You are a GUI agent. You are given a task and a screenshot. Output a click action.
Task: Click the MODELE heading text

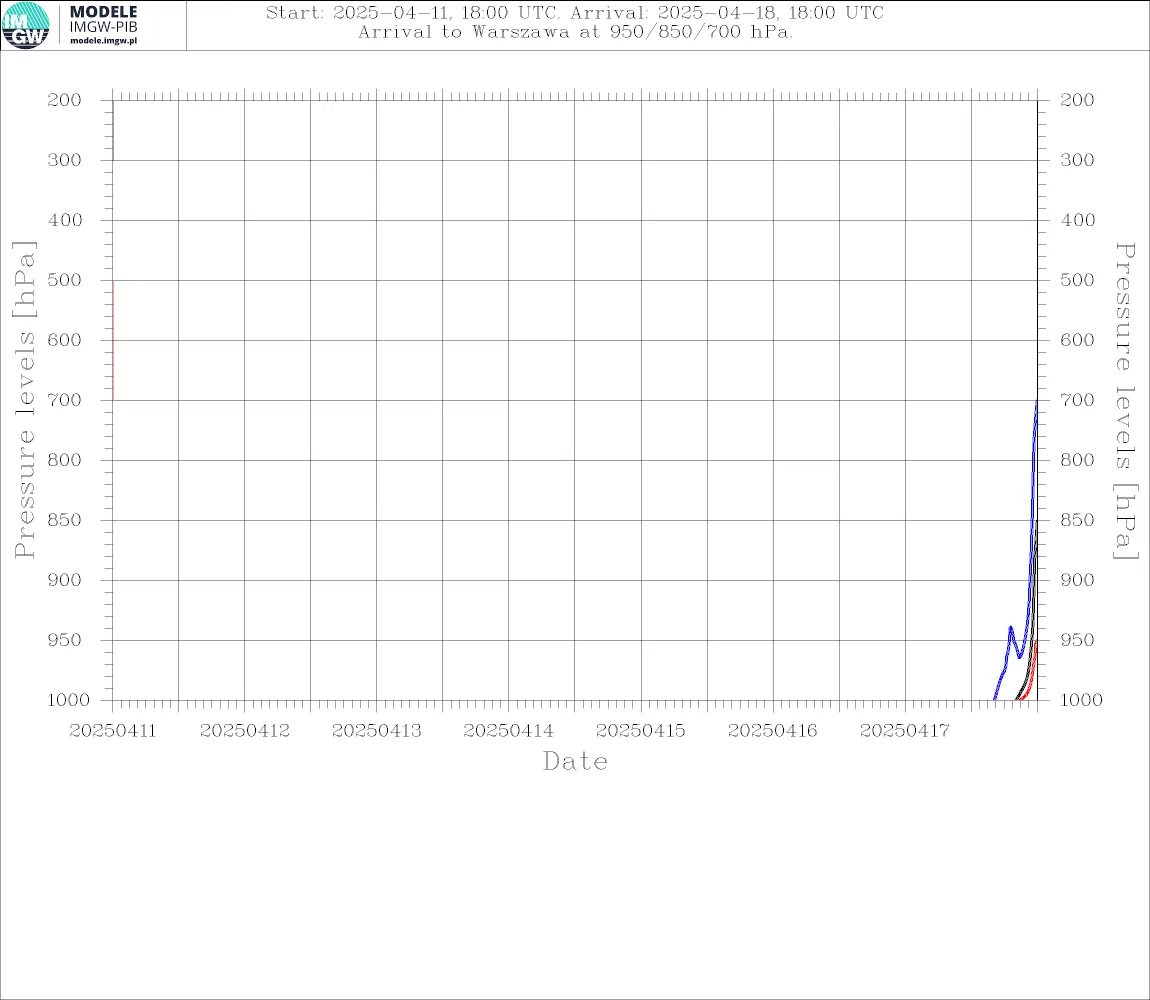[103, 12]
